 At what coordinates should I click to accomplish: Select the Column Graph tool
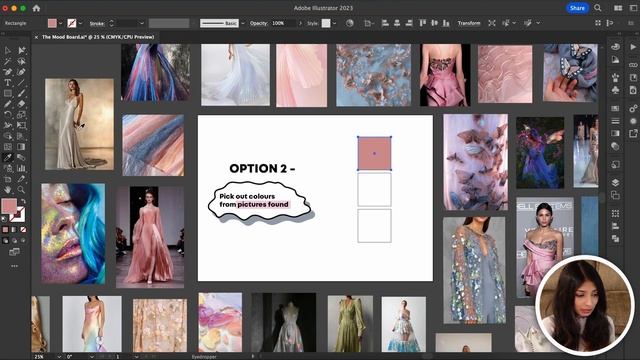(x=22, y=168)
